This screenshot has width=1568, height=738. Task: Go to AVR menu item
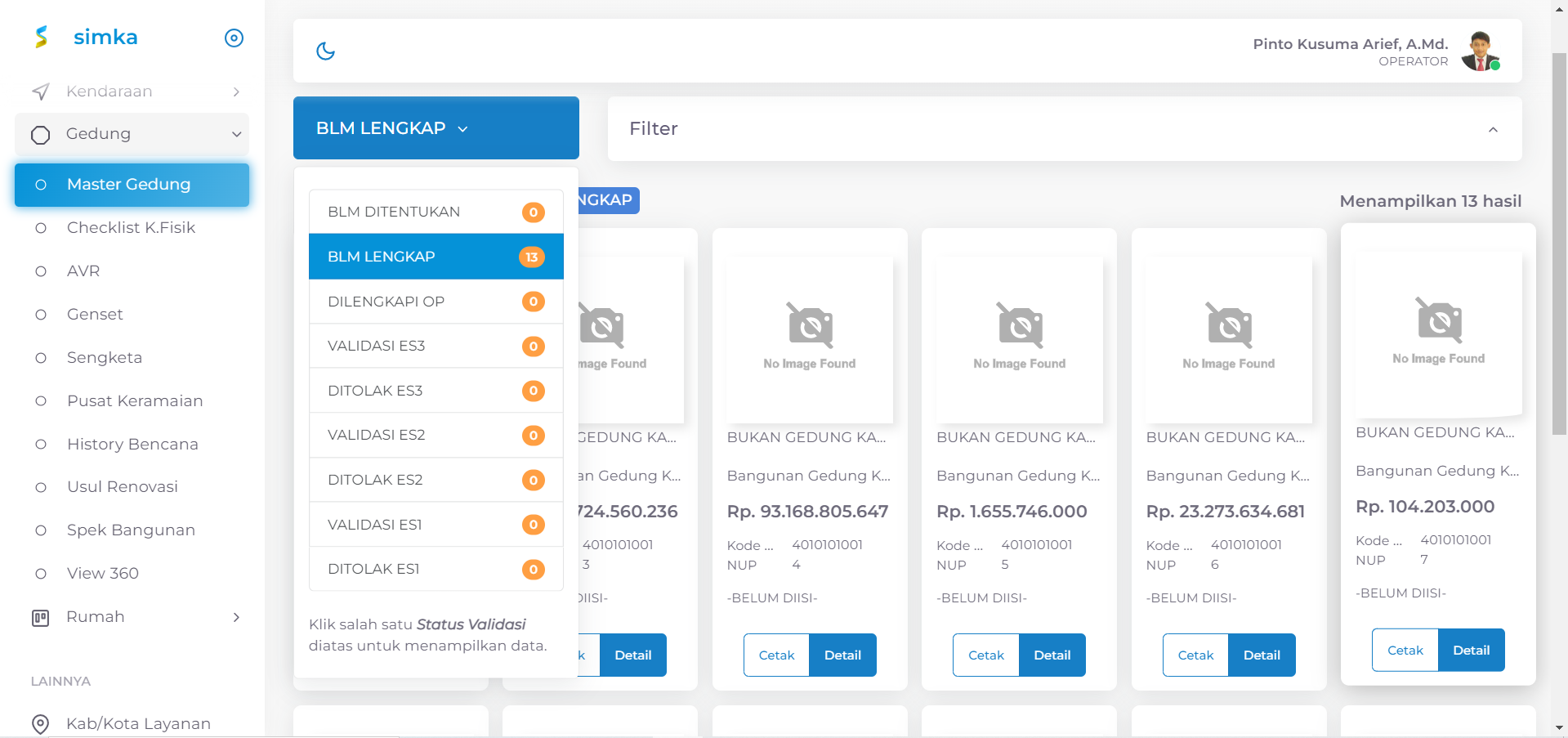(132, 271)
